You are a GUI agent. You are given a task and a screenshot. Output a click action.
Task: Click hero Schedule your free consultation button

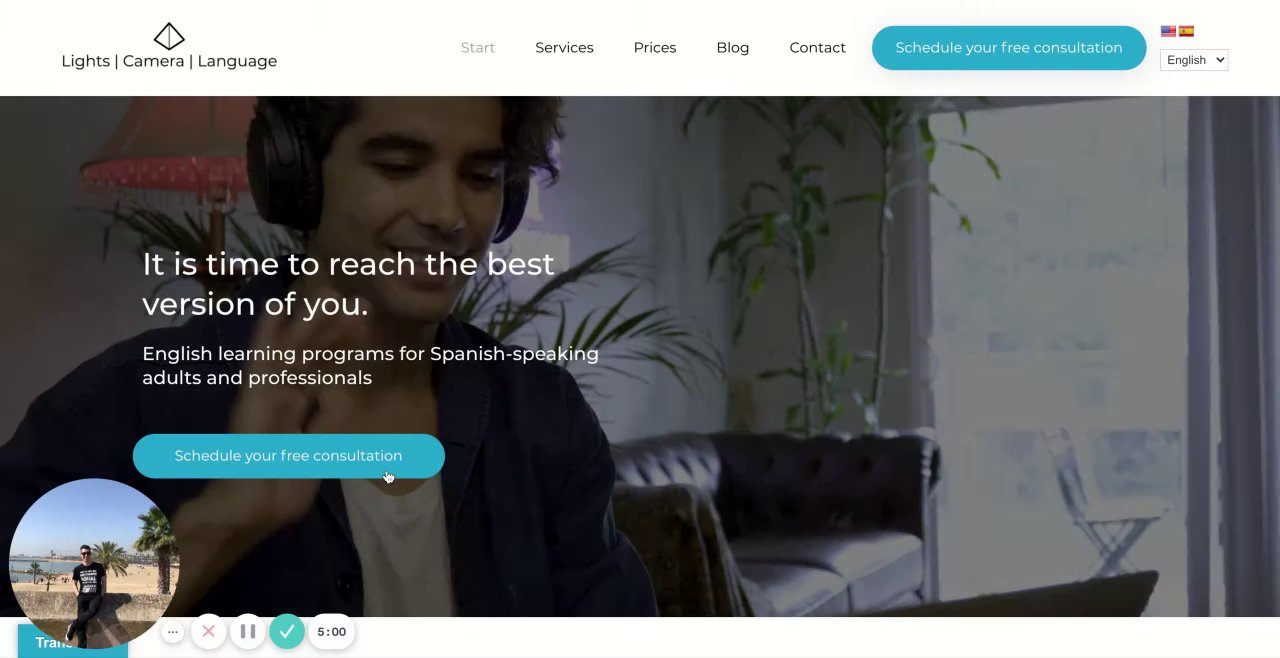click(x=288, y=456)
